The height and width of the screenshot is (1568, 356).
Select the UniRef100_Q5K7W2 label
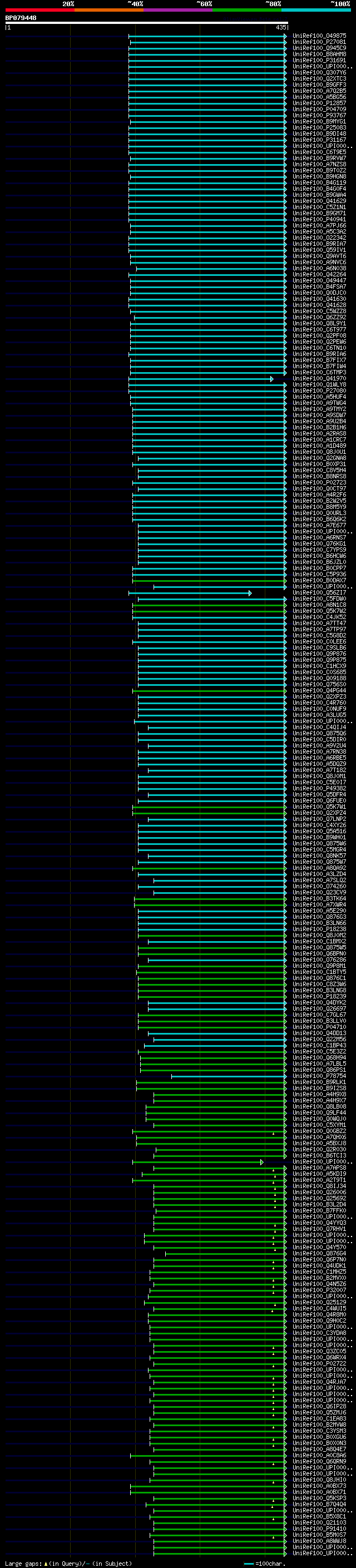(319, 611)
